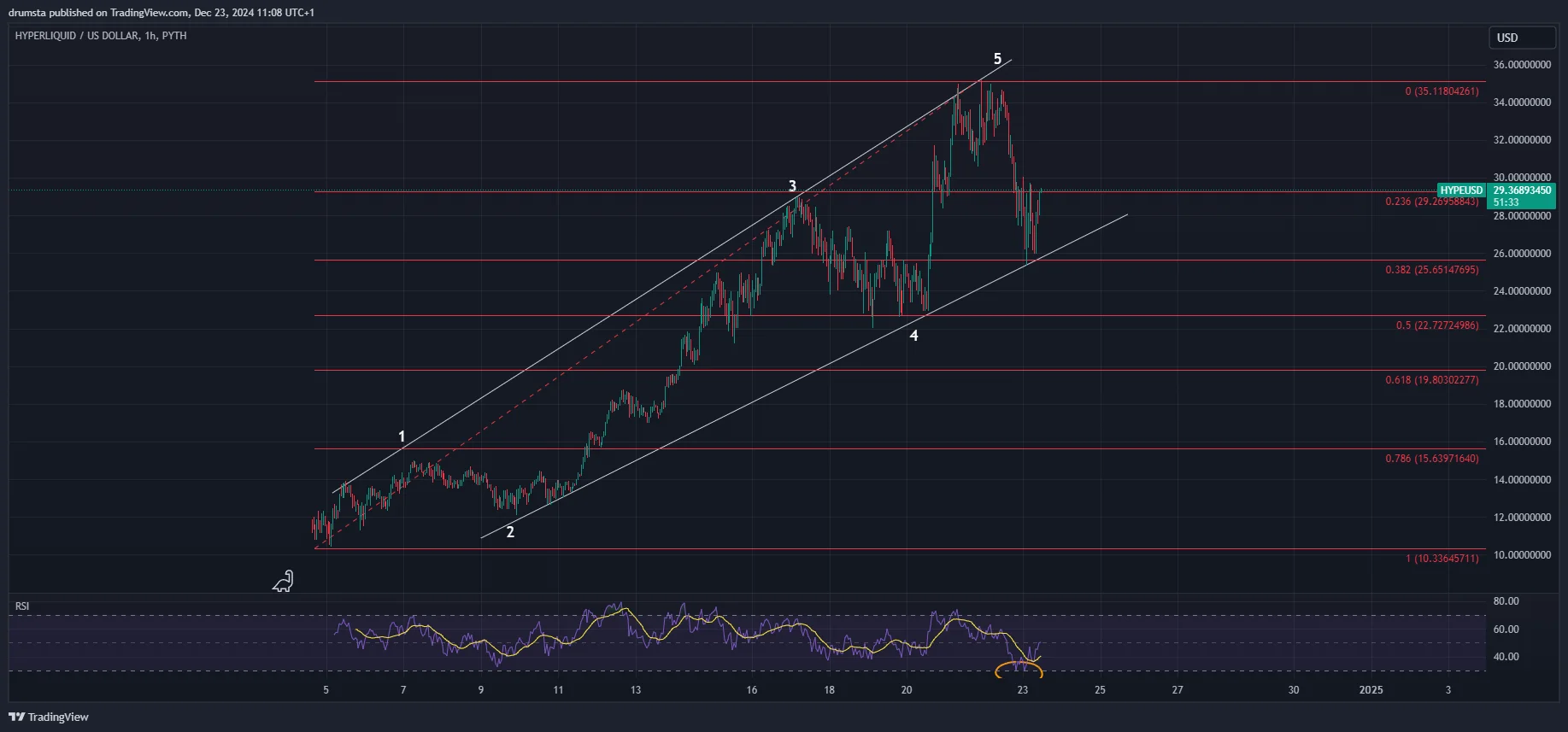Click the HYPERLIQUID / US DOLLAR chart title
The image size is (1568, 732).
pyautogui.click(x=101, y=36)
